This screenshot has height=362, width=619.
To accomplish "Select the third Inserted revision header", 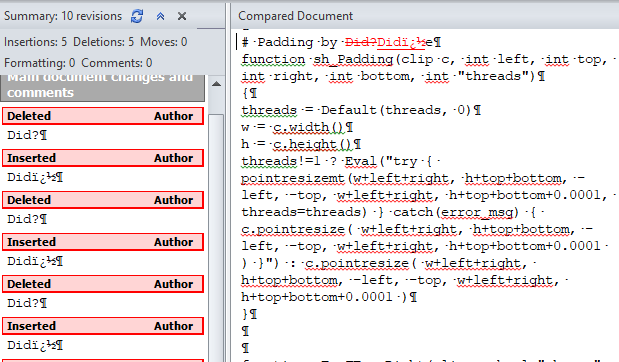I will click(103, 326).
